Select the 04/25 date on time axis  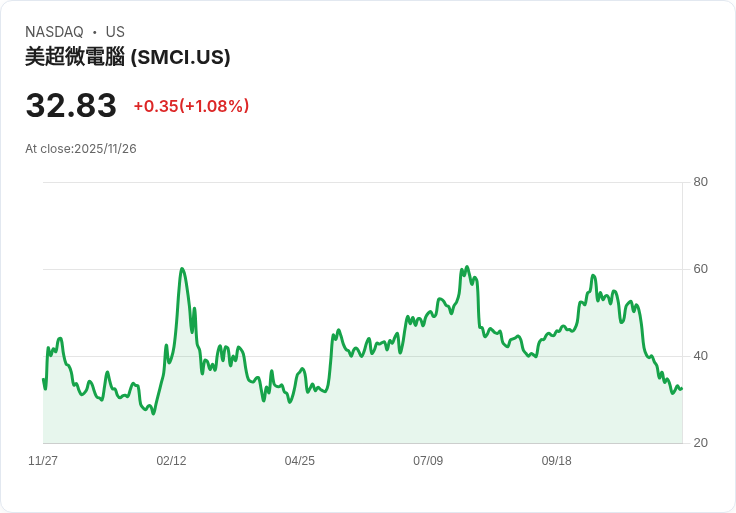point(299,461)
